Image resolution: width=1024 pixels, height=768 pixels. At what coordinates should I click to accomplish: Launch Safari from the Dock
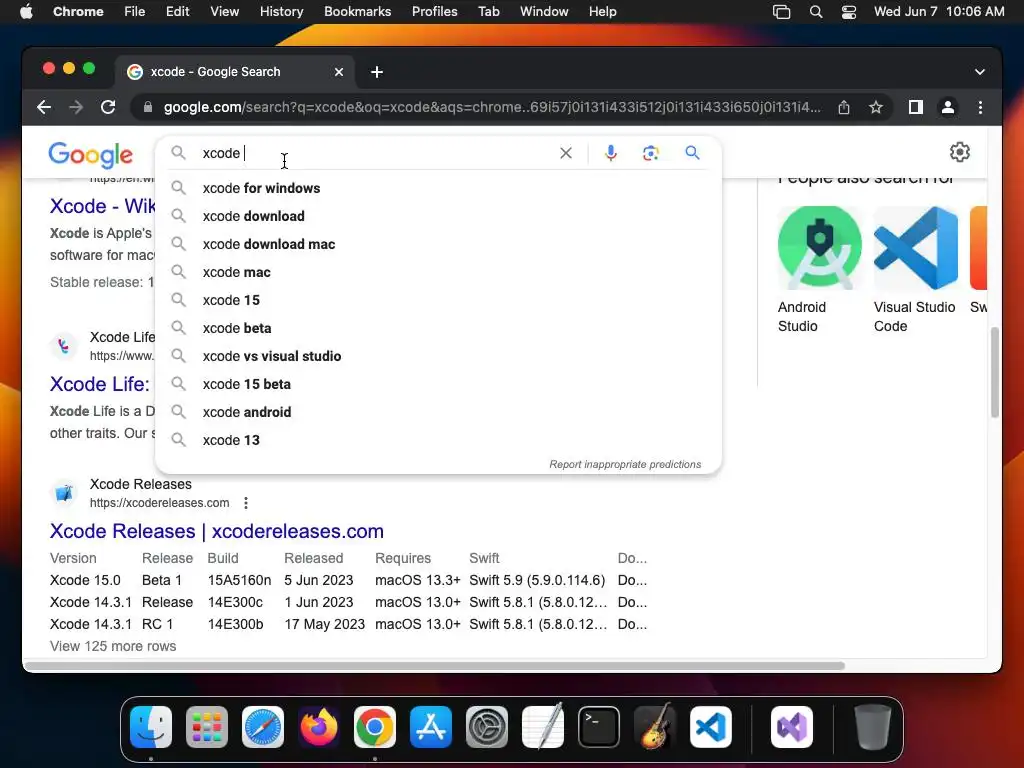(263, 727)
